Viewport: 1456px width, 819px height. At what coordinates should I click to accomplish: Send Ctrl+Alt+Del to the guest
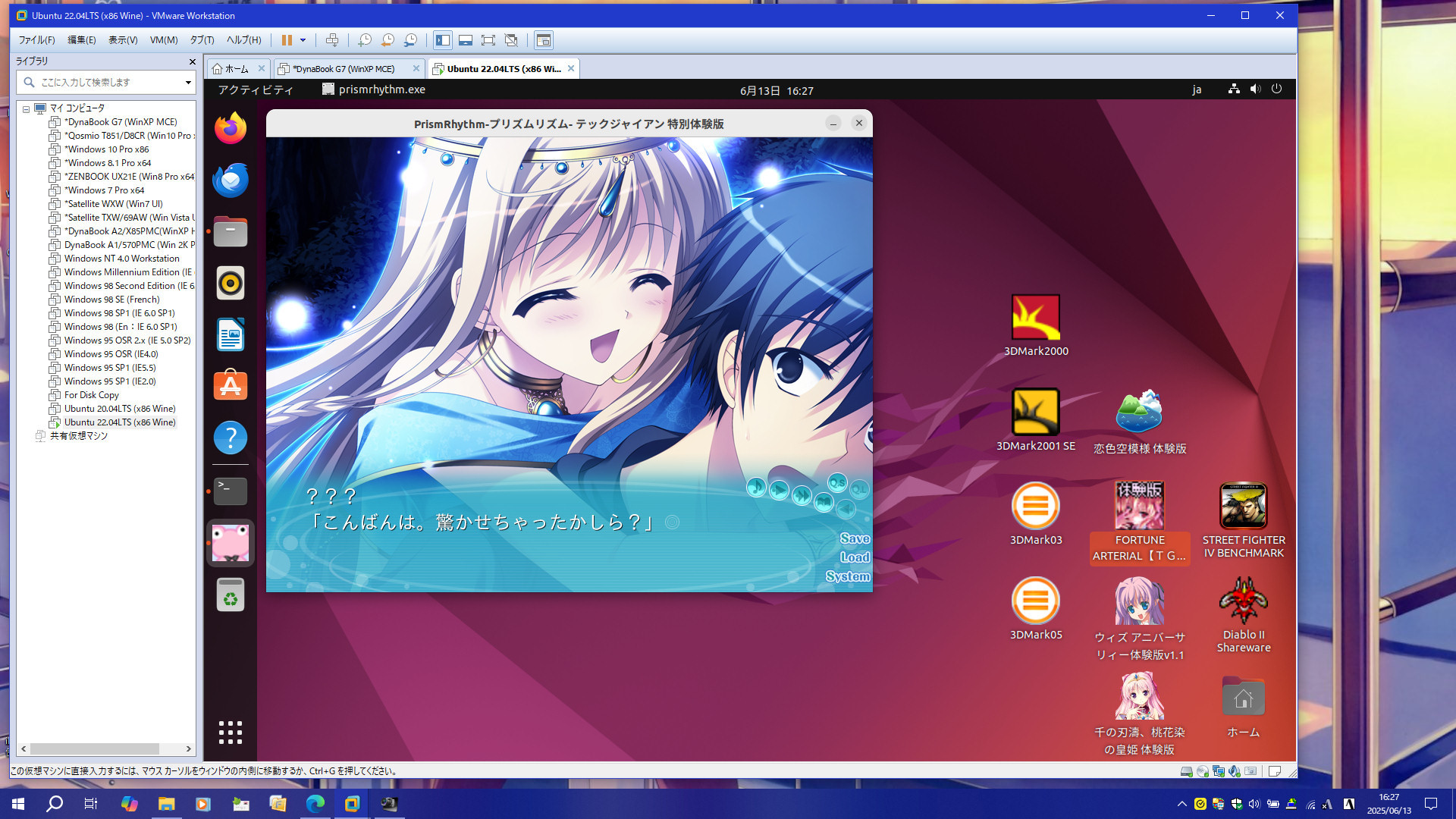pyautogui.click(x=331, y=40)
